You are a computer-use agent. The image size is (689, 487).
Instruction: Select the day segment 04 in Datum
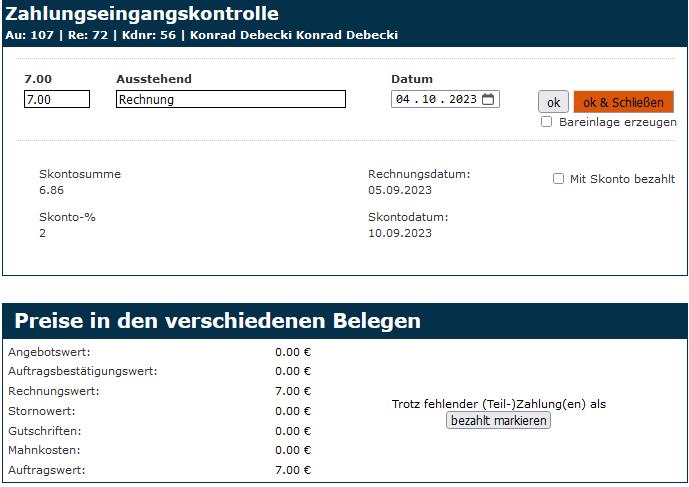coord(404,99)
